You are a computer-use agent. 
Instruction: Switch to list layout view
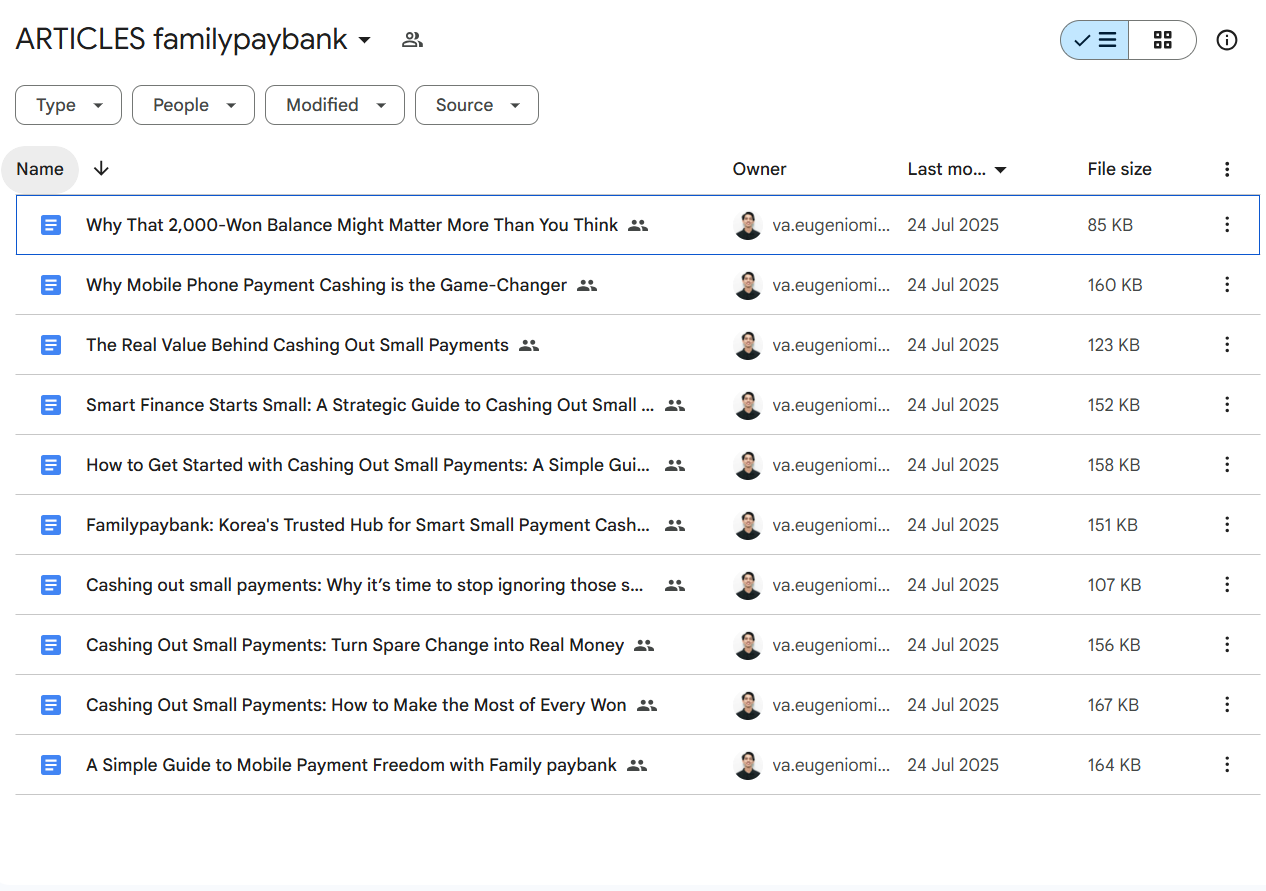tap(1095, 40)
